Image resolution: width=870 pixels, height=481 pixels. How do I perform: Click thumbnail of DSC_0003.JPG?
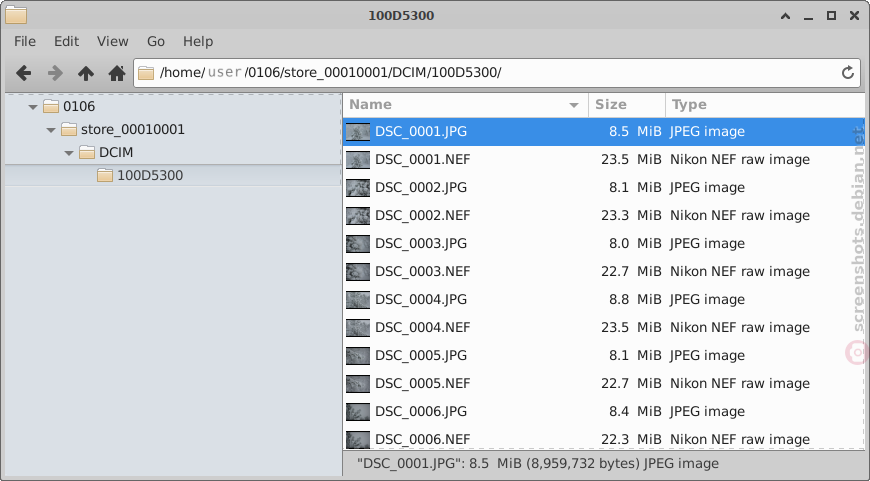(x=358, y=244)
